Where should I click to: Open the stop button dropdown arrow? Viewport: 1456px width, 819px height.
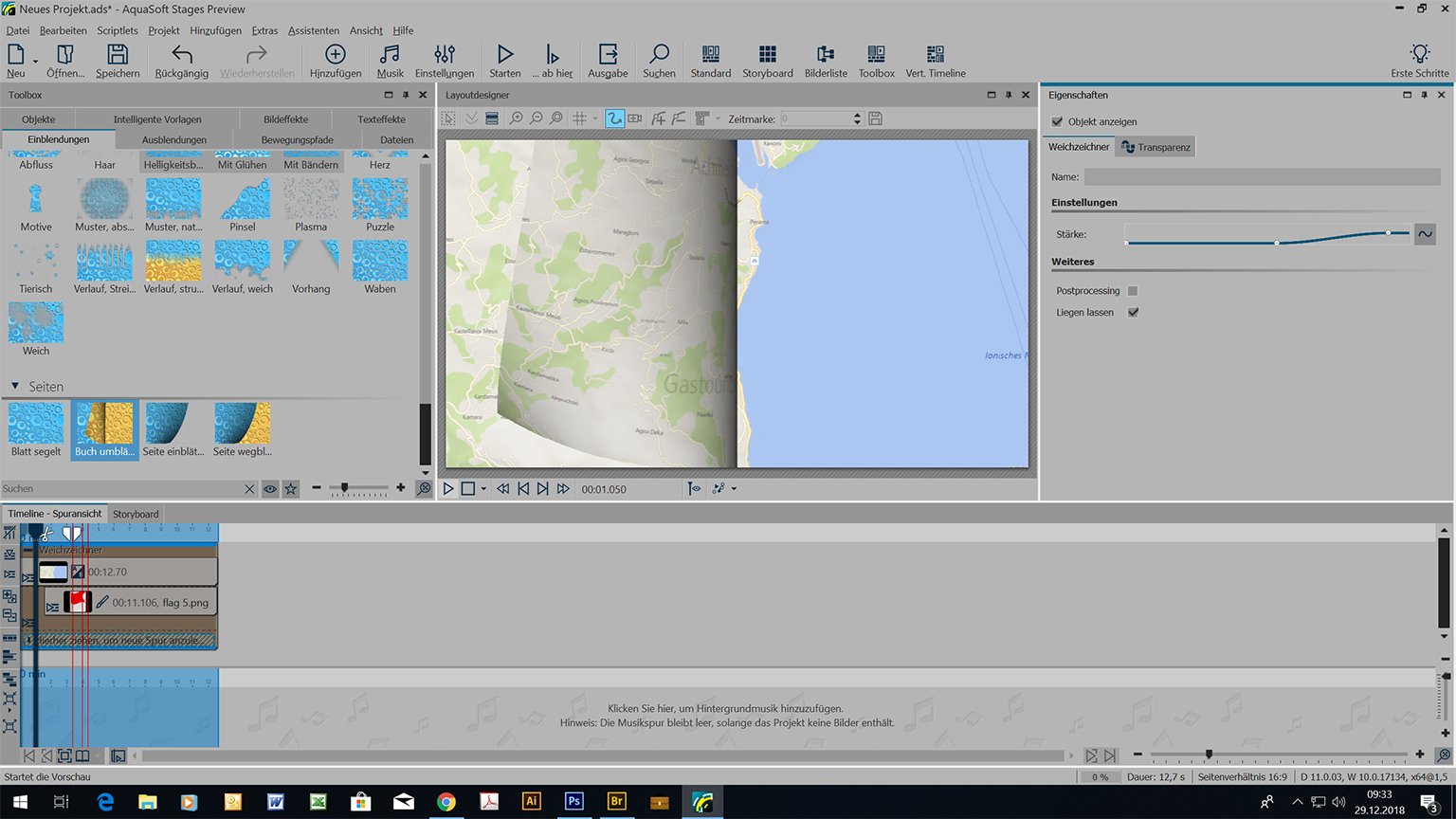click(x=483, y=489)
